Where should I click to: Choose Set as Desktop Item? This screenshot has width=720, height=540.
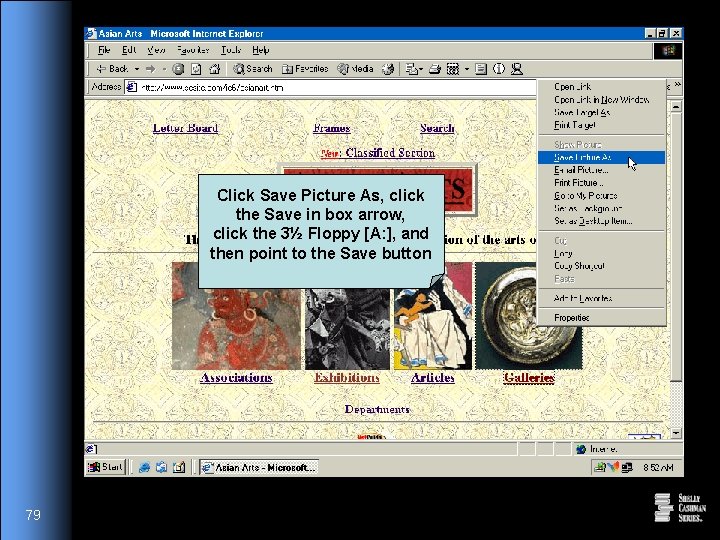pos(601,221)
